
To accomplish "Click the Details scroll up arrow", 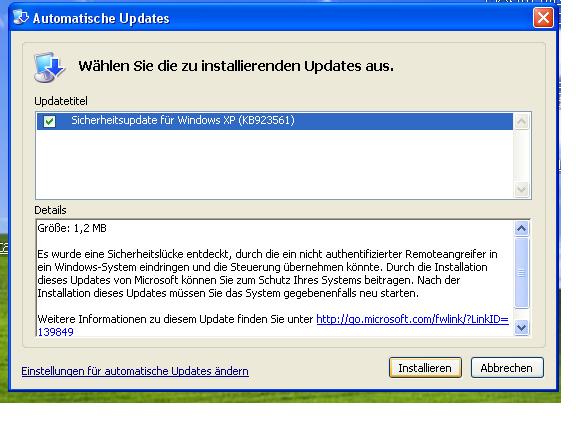I will point(522,229).
